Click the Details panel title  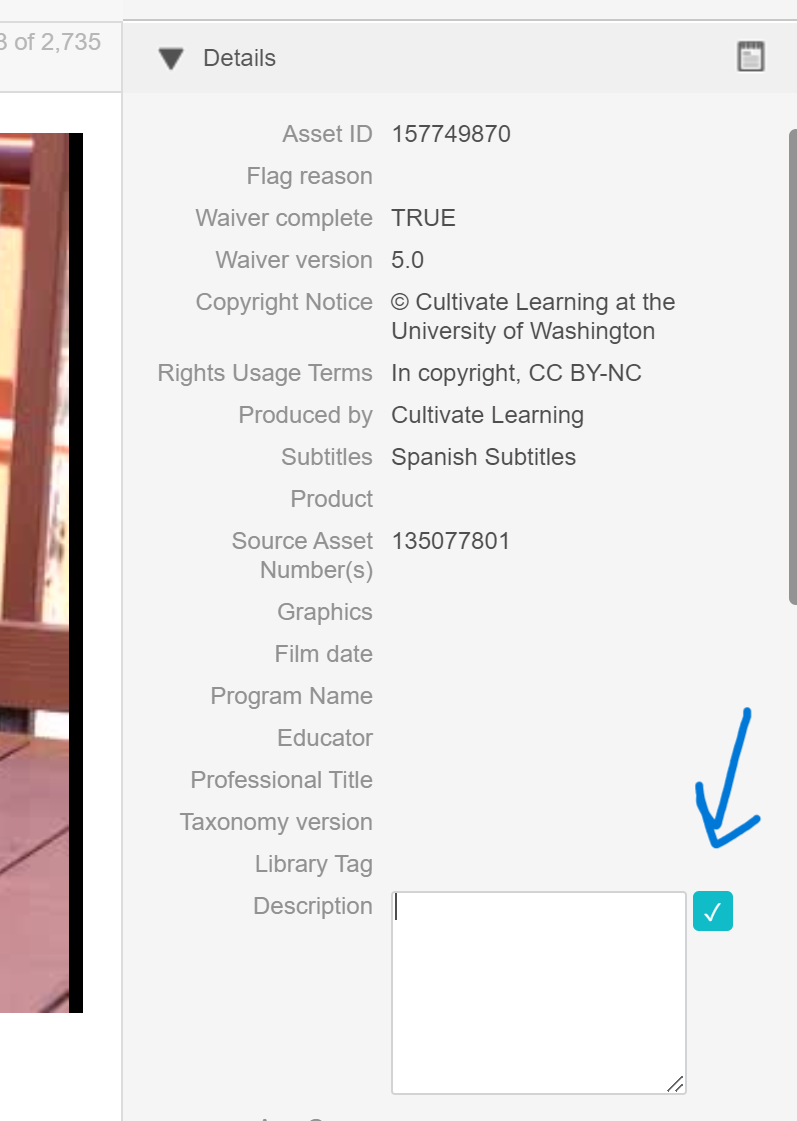point(239,58)
